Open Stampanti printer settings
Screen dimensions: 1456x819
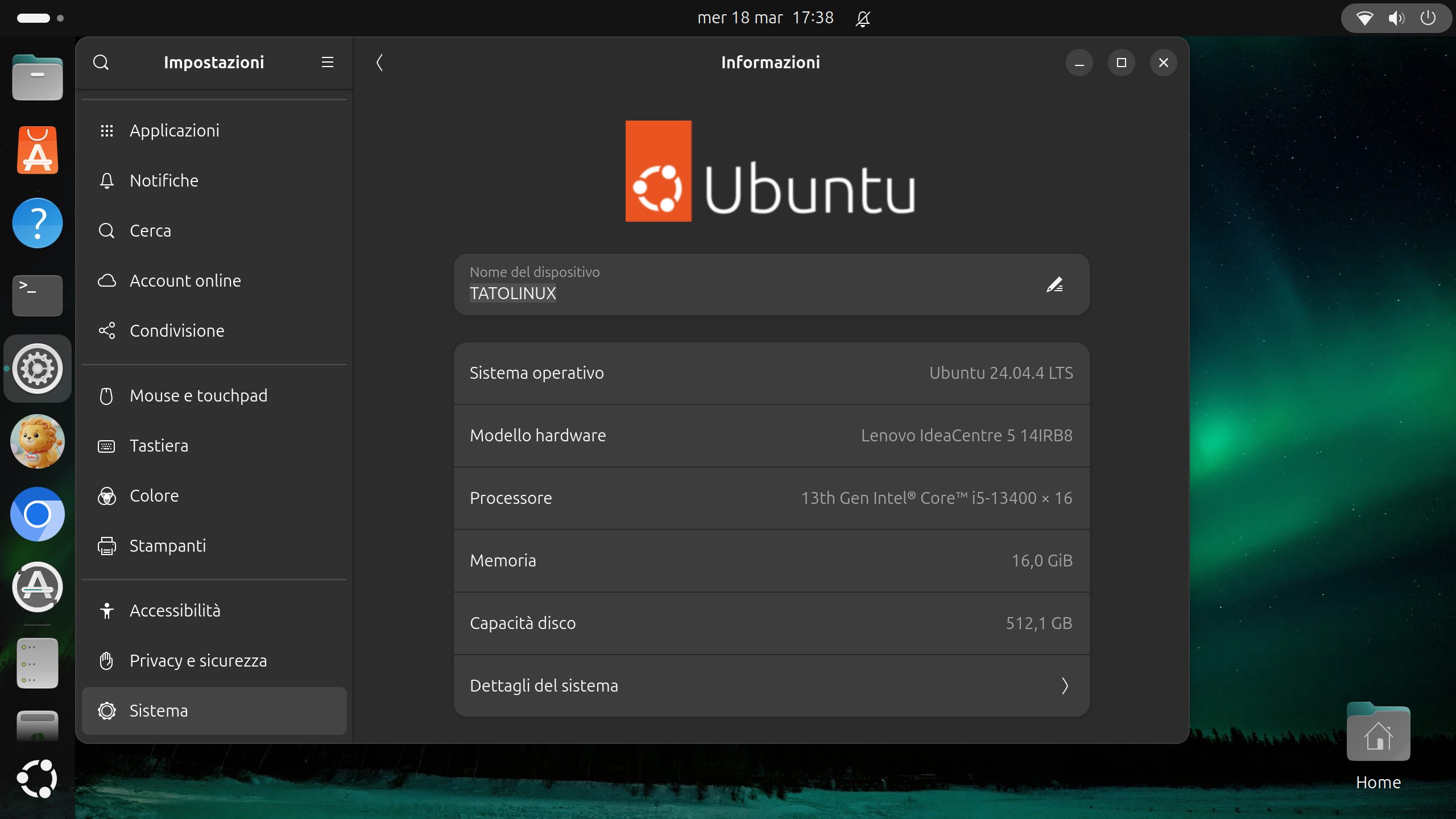pyautogui.click(x=167, y=545)
